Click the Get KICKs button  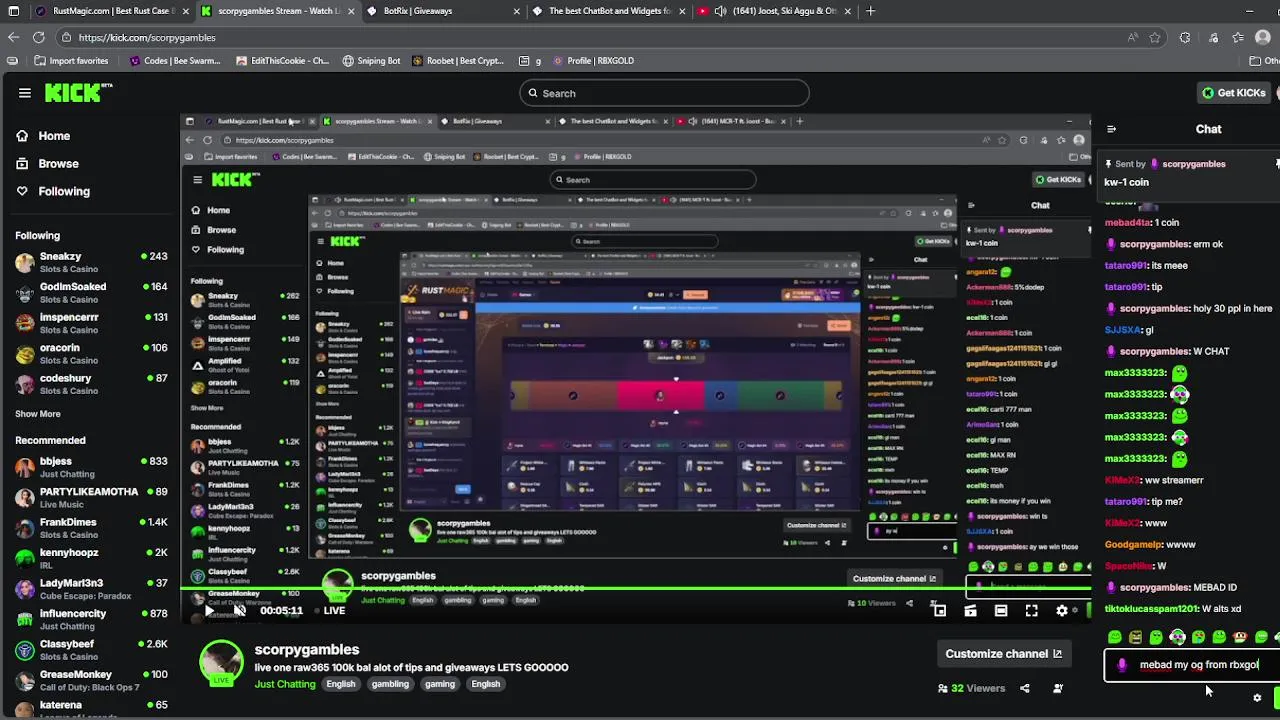[x=1234, y=93]
